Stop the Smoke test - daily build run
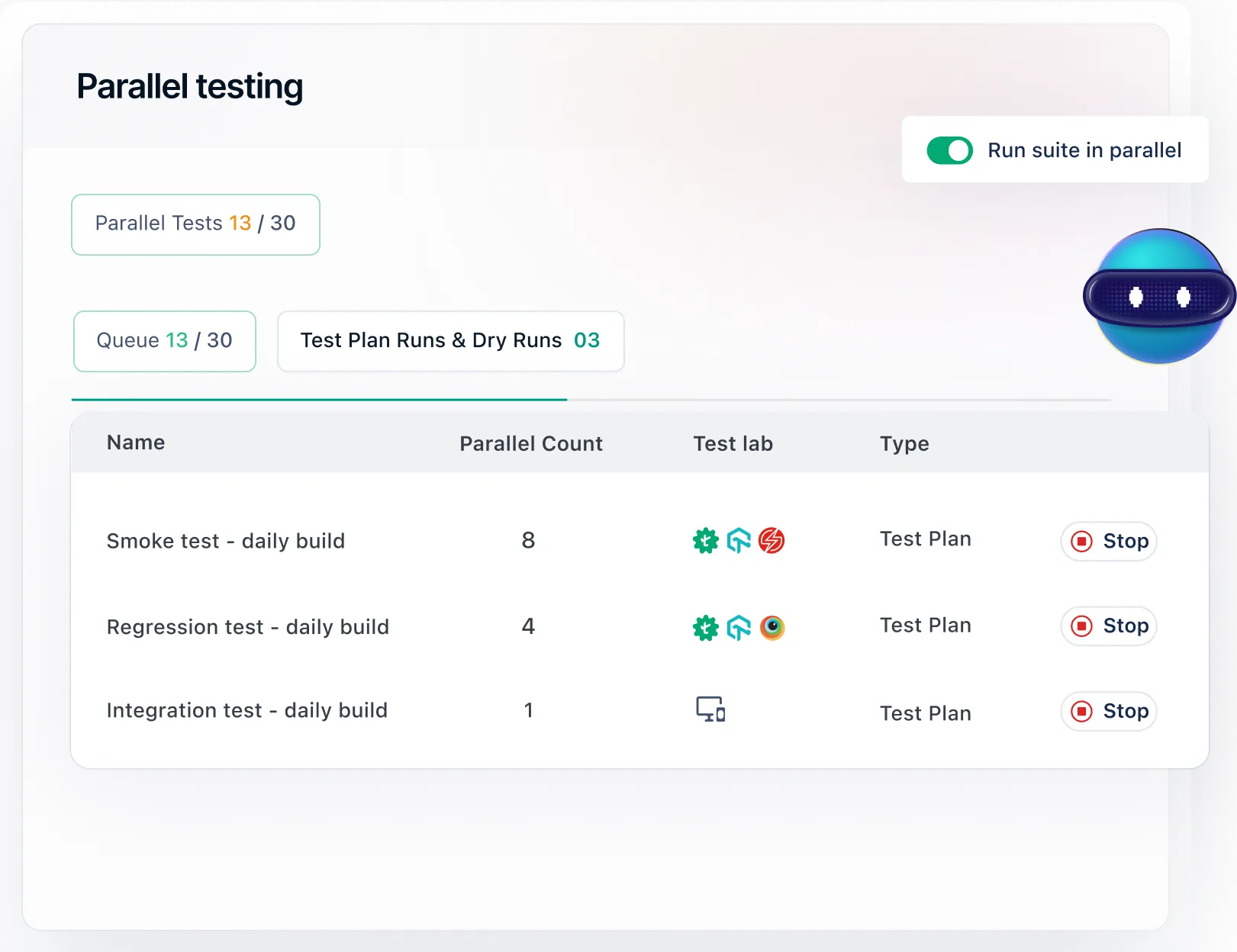The width and height of the screenshot is (1237, 952). pyautogui.click(x=1108, y=541)
